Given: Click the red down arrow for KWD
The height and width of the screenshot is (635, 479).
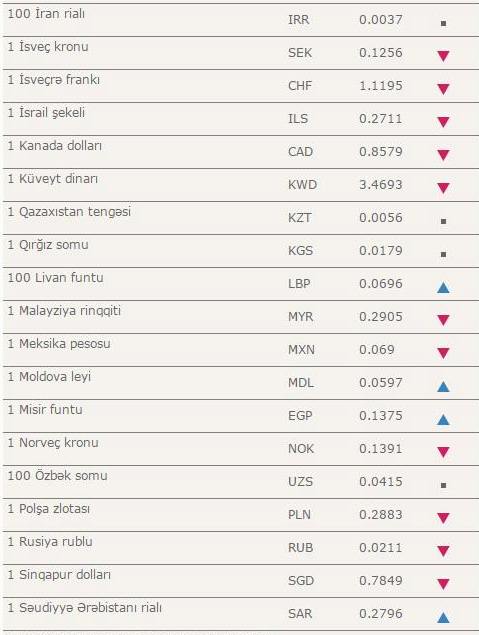Looking at the screenshot, I should point(443,188).
